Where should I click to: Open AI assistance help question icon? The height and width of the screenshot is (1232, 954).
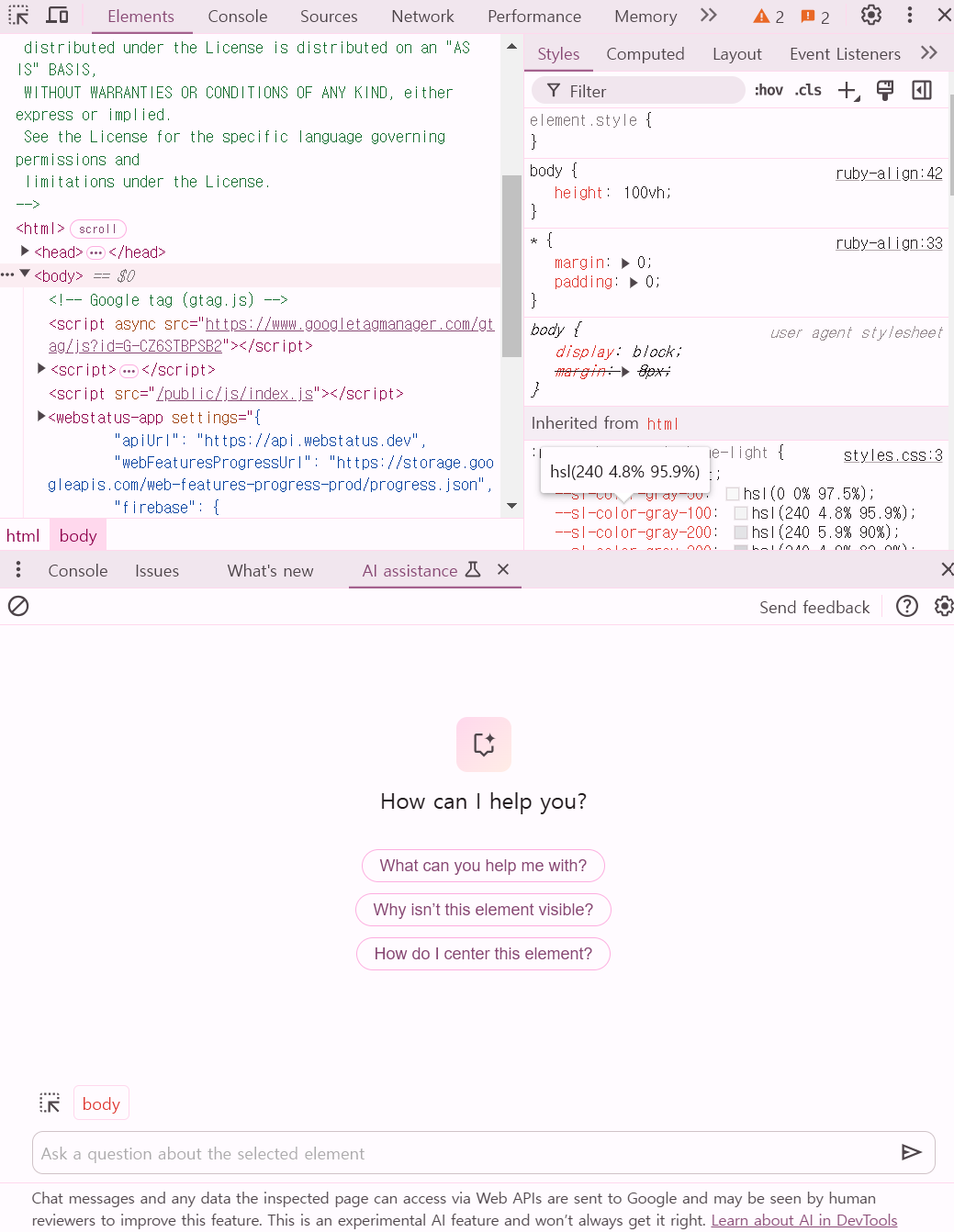(906, 606)
